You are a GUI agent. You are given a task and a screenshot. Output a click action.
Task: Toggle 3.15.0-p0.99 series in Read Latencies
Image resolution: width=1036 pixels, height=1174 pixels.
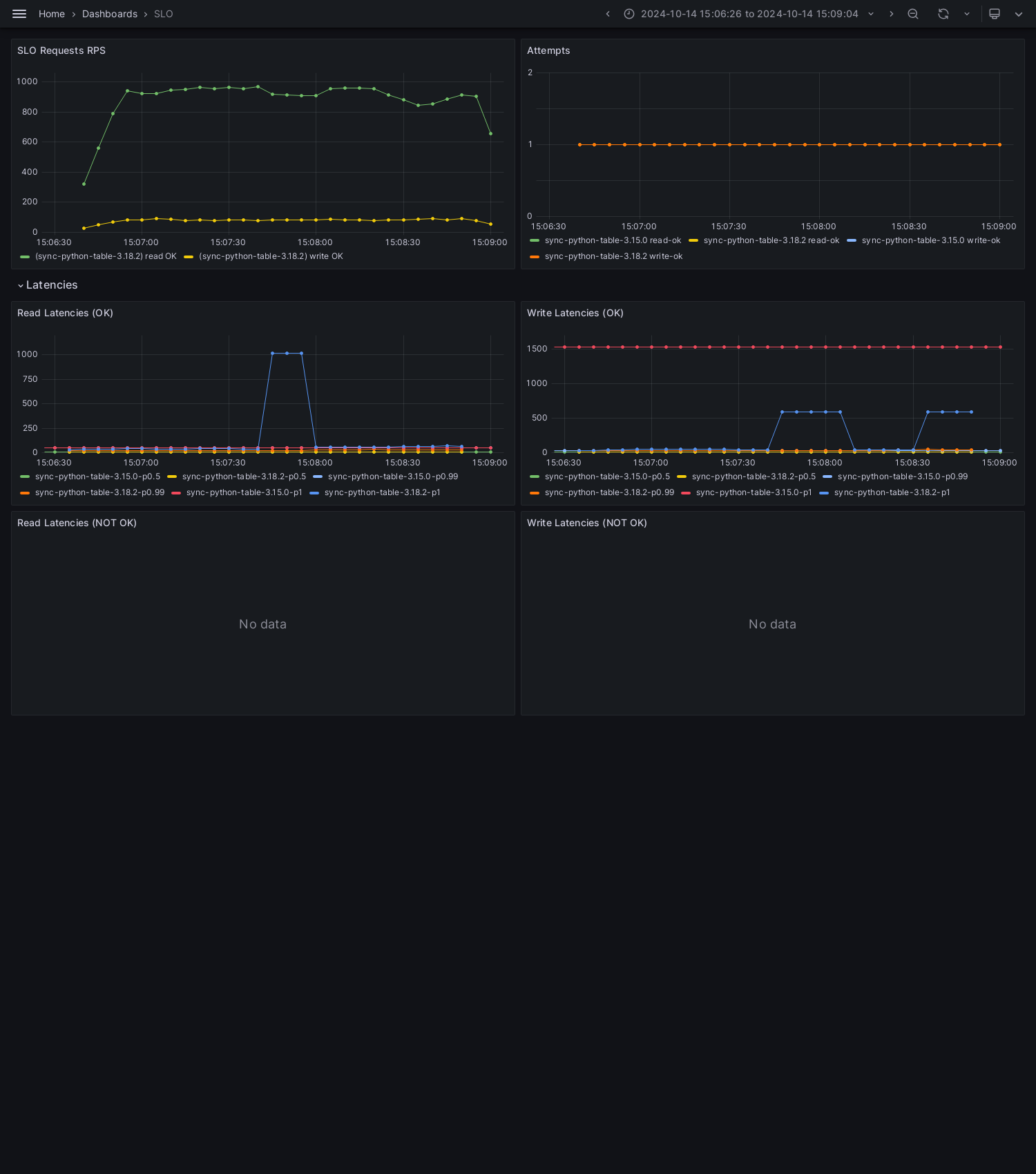[393, 477]
